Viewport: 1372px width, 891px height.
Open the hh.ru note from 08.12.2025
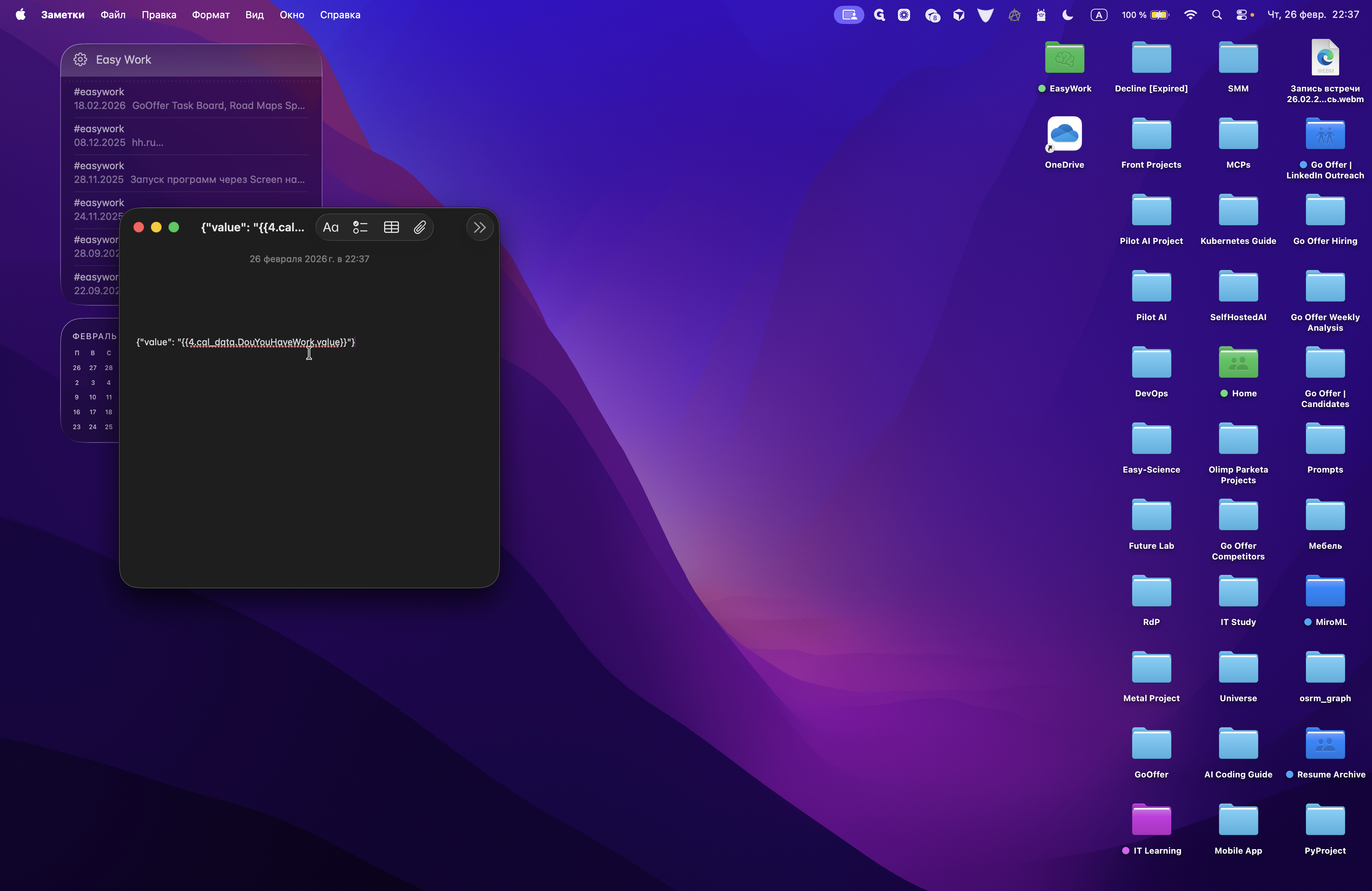[190, 136]
